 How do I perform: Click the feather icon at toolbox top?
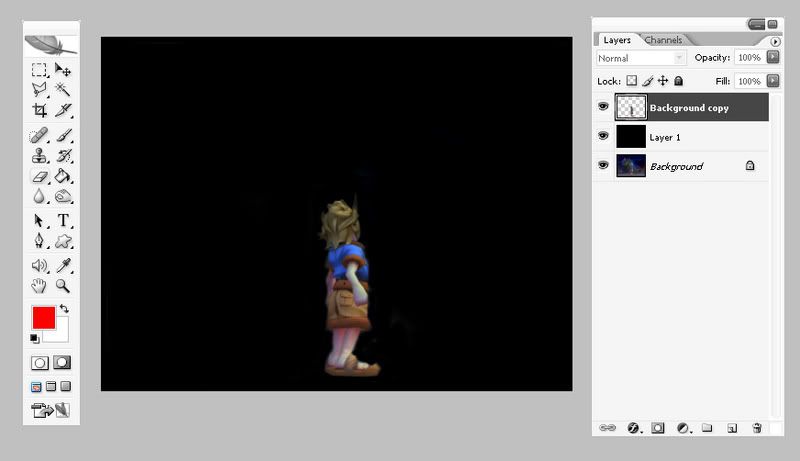pyautogui.click(x=51, y=45)
